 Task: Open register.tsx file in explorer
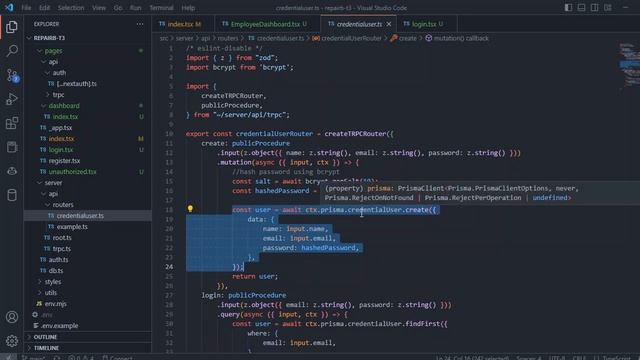[x=64, y=161]
